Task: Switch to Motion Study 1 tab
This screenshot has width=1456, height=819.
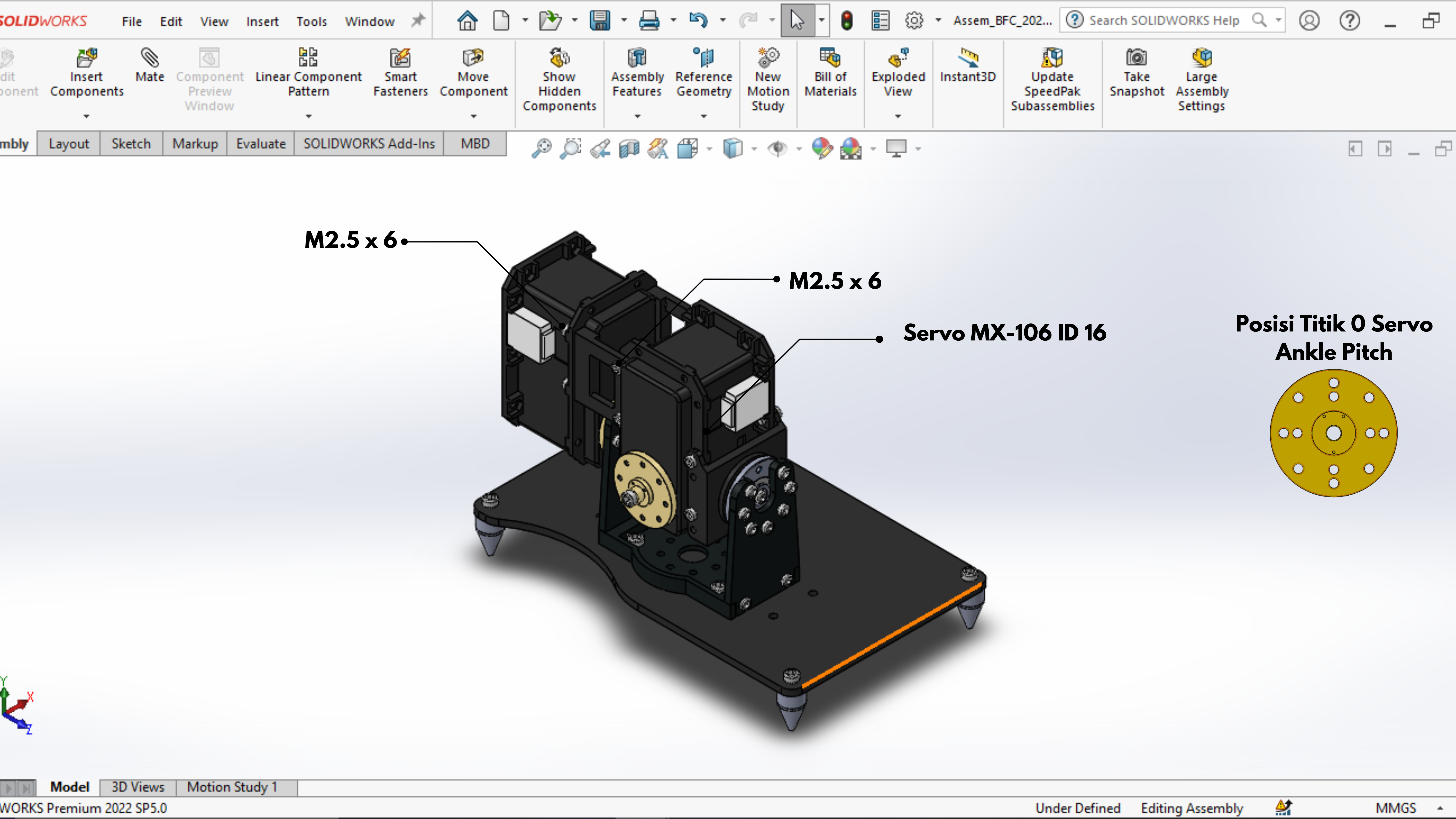Action: tap(232, 787)
